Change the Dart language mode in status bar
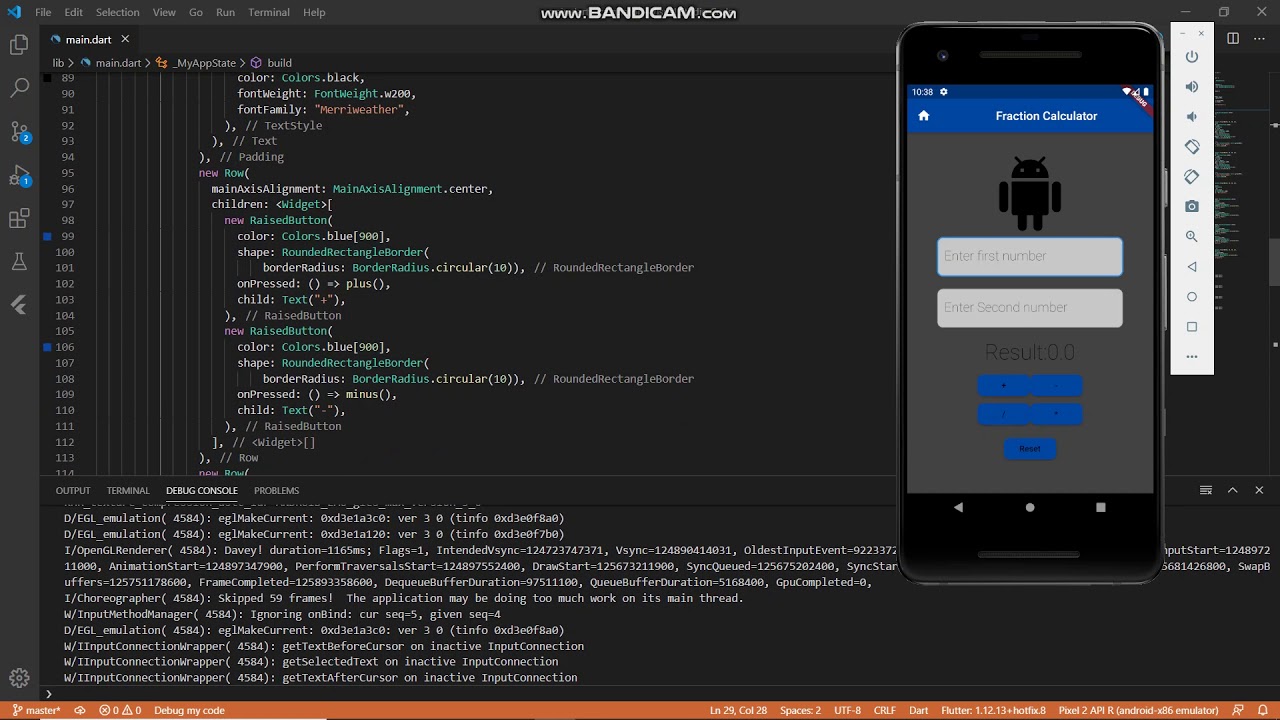 tap(918, 711)
